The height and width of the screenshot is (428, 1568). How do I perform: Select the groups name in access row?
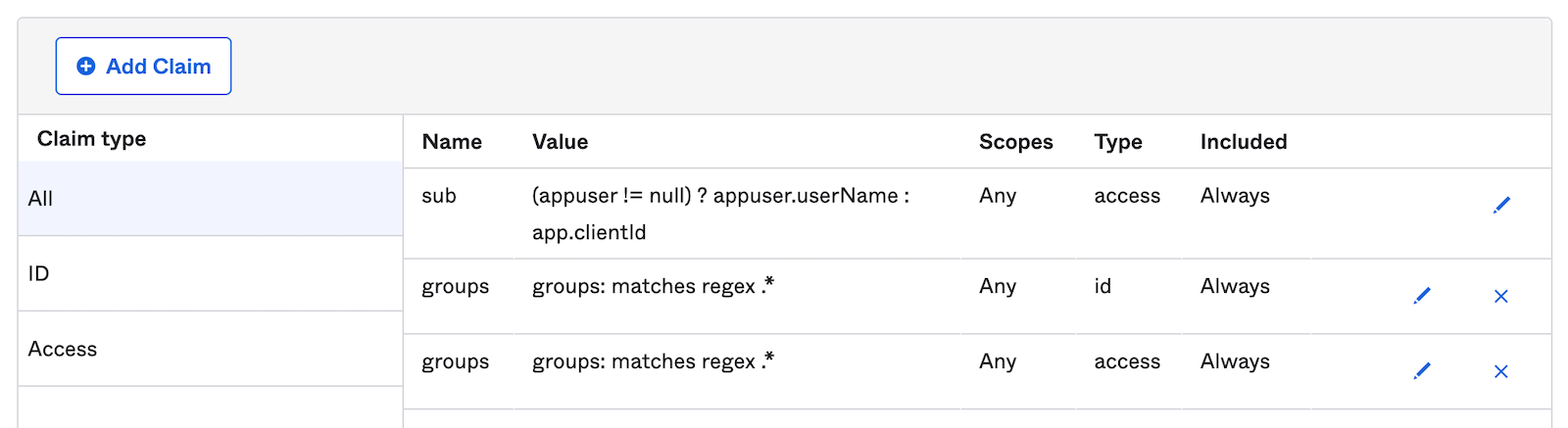click(455, 361)
